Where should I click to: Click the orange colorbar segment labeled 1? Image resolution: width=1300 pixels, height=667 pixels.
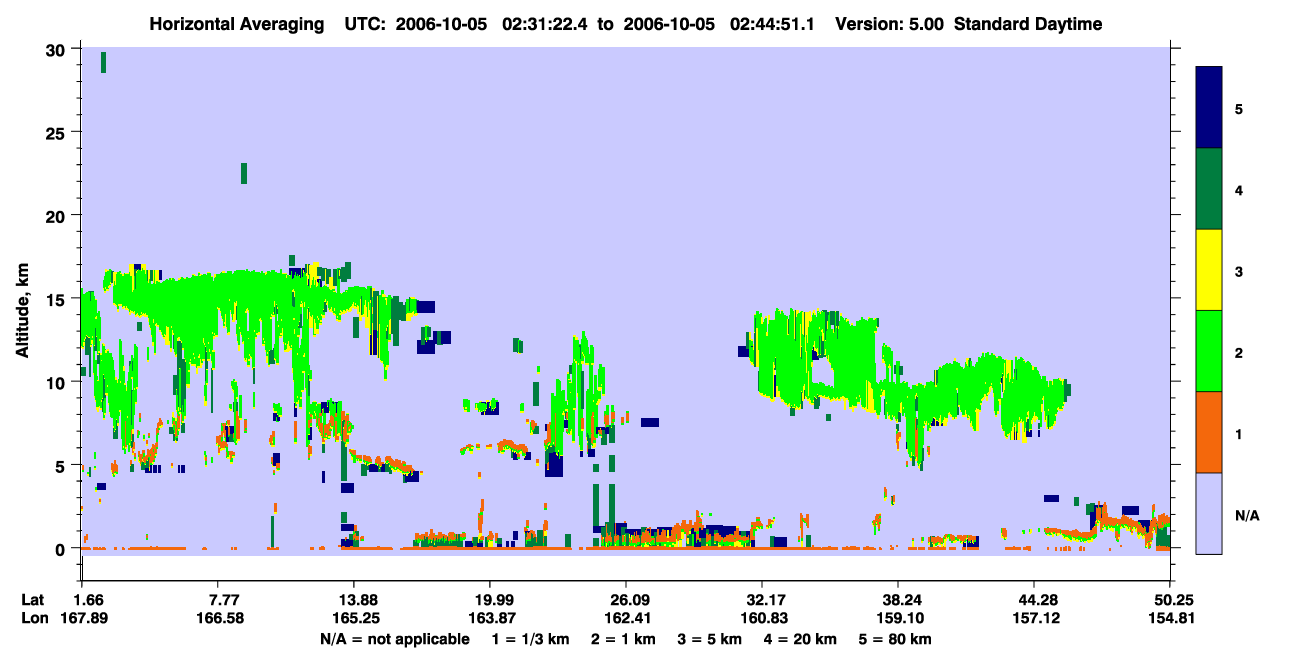1210,431
